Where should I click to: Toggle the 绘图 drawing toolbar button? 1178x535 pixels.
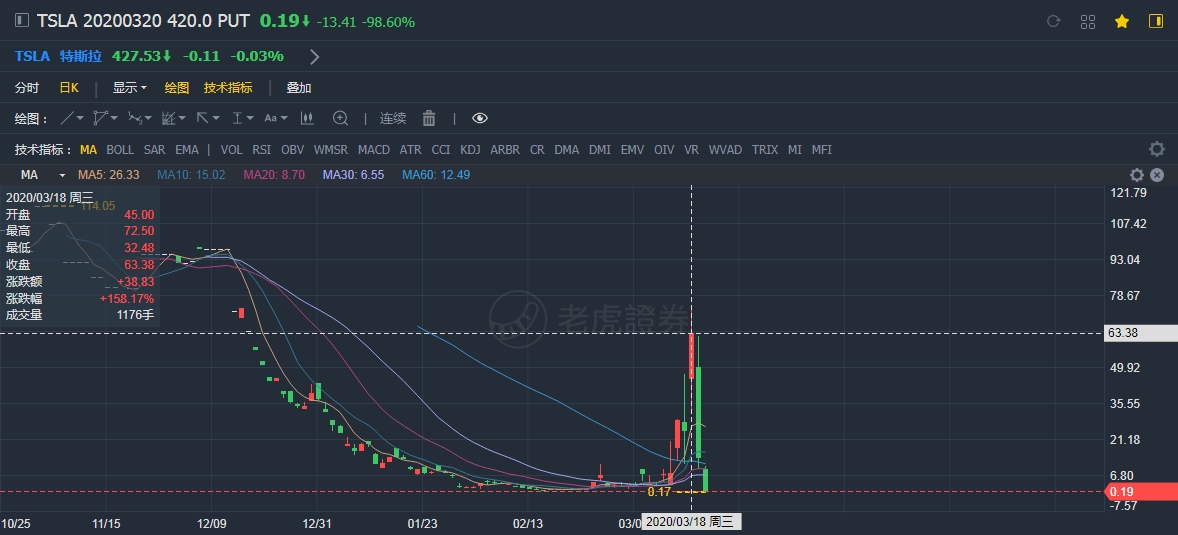coord(177,88)
